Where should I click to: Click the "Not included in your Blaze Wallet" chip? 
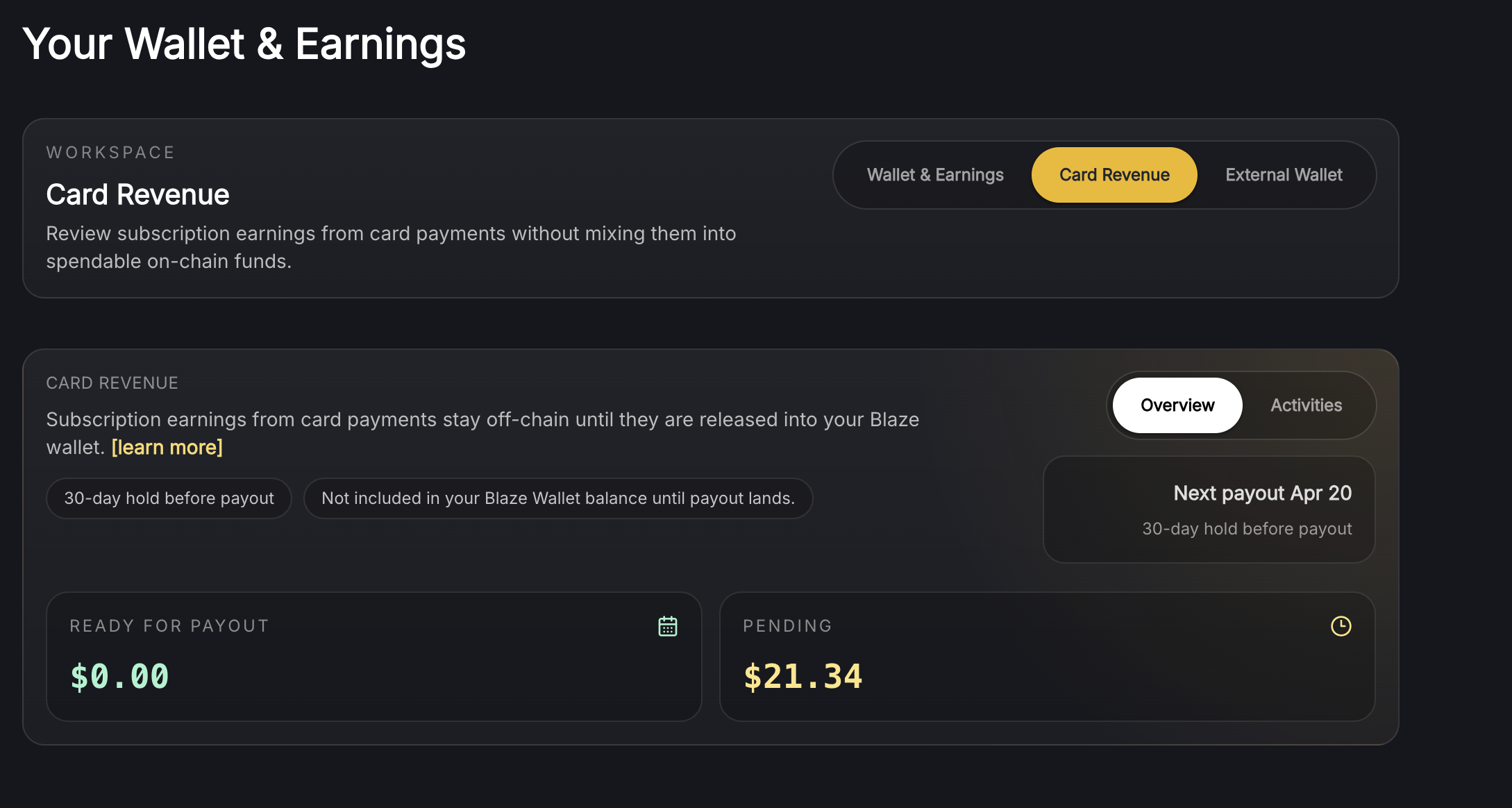pyautogui.click(x=558, y=498)
